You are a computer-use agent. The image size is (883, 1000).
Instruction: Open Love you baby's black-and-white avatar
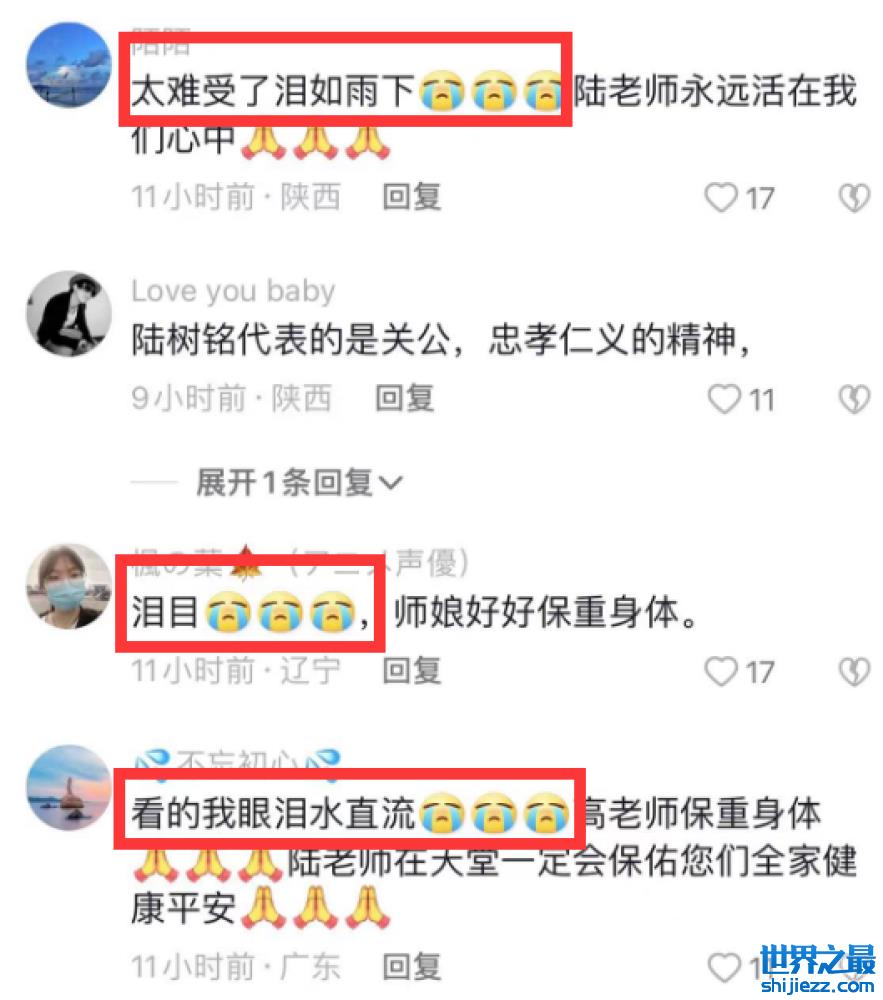68,313
